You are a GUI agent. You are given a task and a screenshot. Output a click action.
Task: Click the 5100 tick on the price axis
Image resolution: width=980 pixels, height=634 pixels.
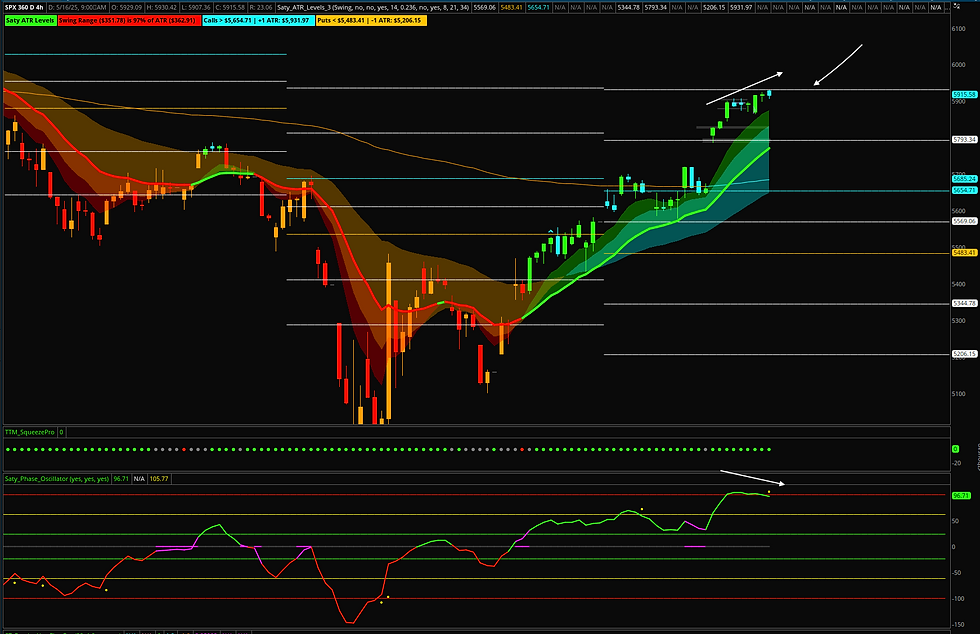(959, 394)
